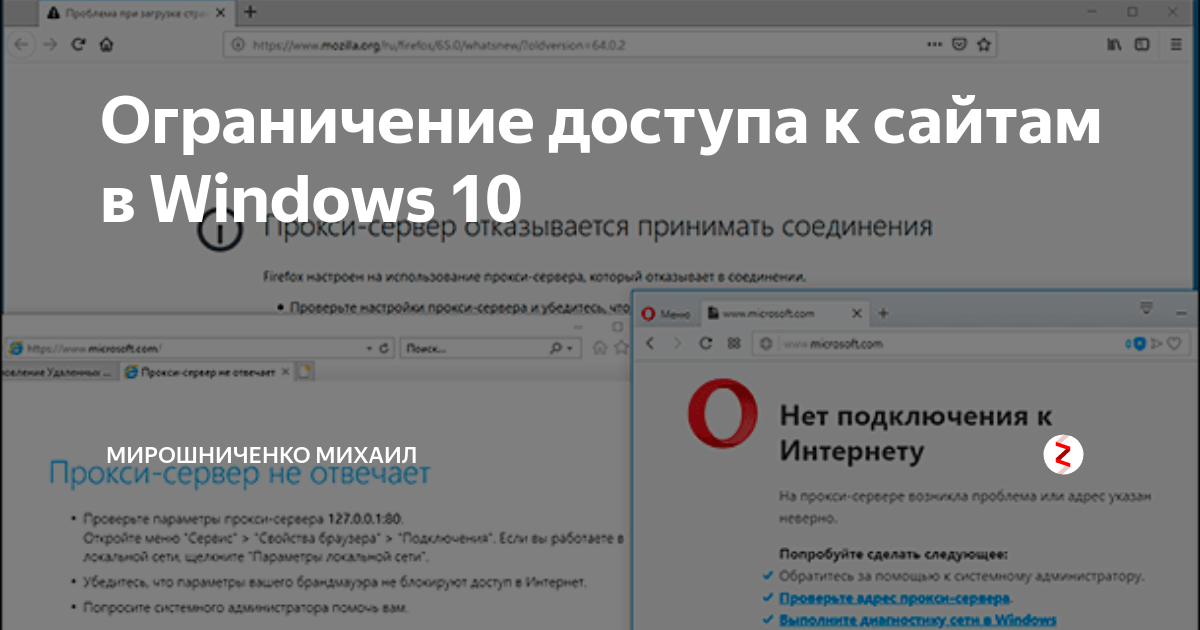Switch to the 'Прокси-сервер не отвечает' tab
The height and width of the screenshot is (630, 1200).
(x=207, y=372)
